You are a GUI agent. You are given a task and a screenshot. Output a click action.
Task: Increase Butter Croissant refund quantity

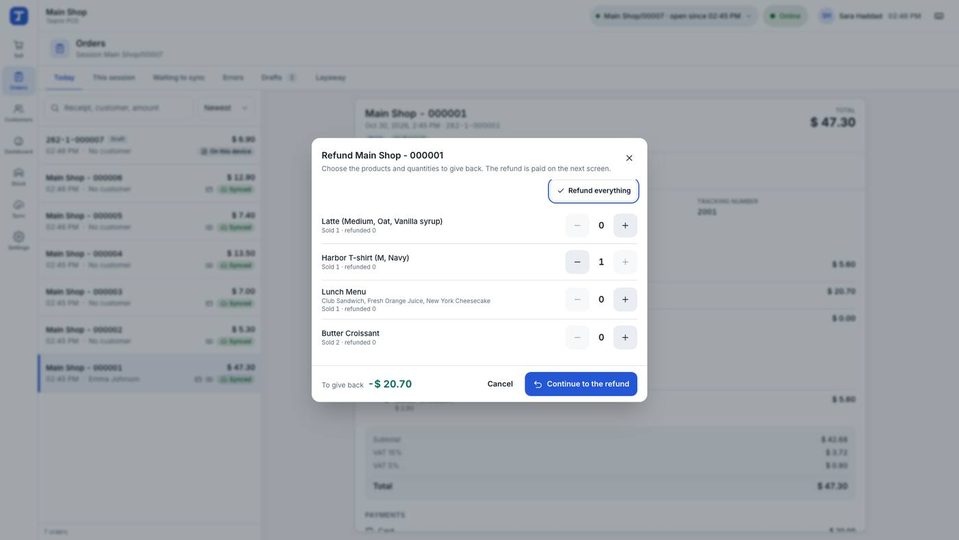624,338
